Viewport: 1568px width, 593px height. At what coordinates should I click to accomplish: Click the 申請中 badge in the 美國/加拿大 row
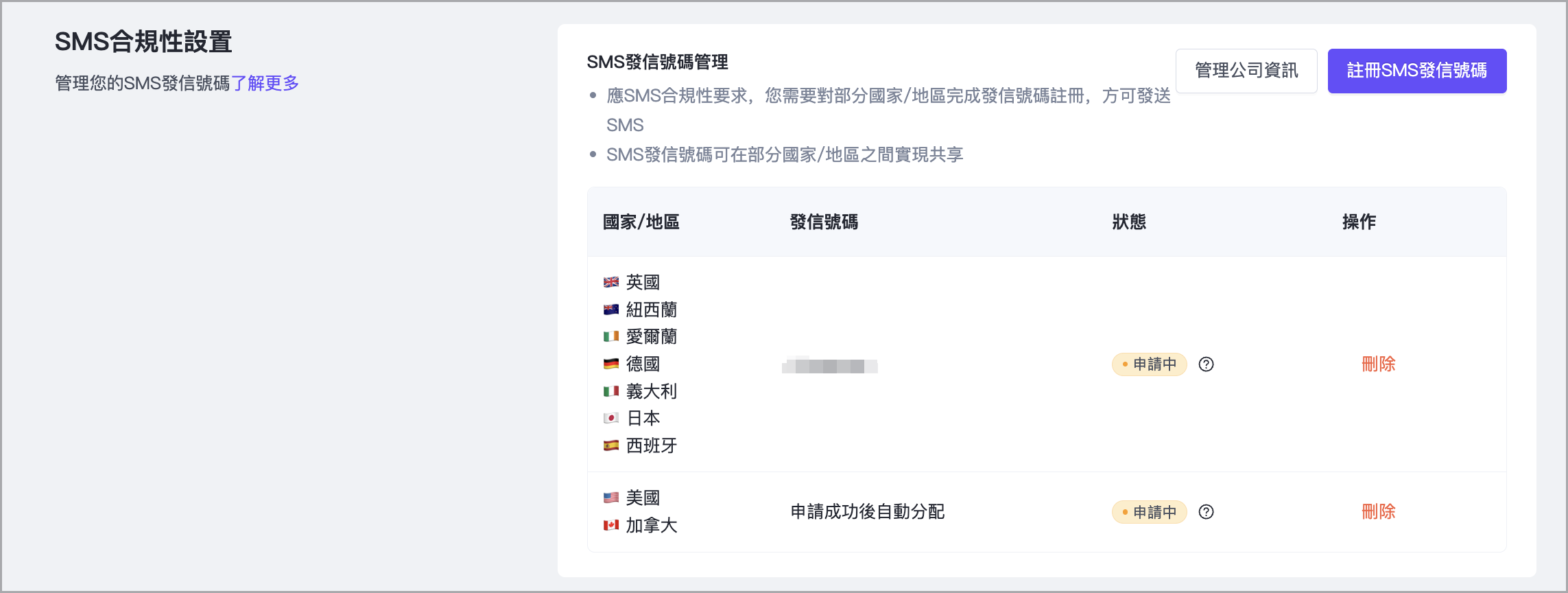[1149, 512]
